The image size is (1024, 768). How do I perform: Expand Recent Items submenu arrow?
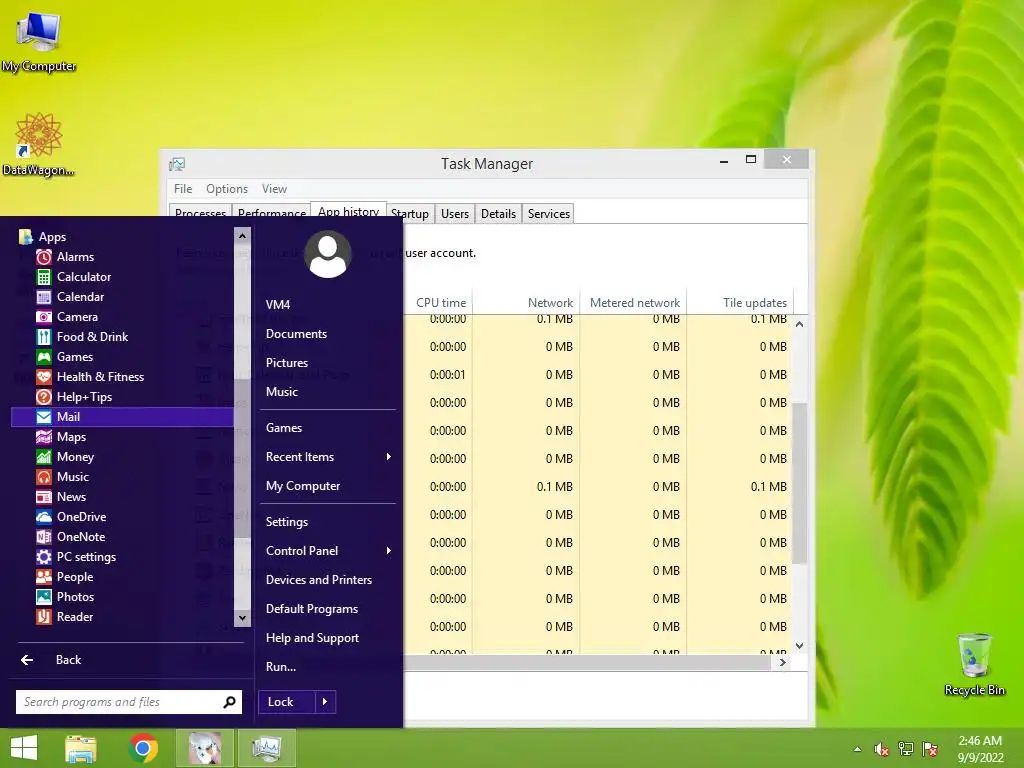[389, 456]
